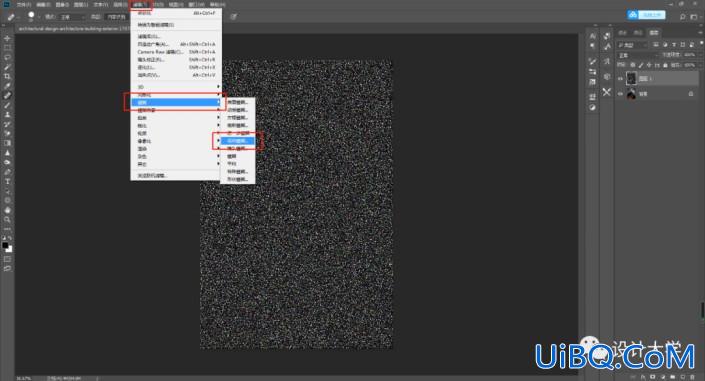Select the highlighted Healing Brush tool
Viewport: 705px width, 381px height.
pyautogui.click(x=7, y=95)
